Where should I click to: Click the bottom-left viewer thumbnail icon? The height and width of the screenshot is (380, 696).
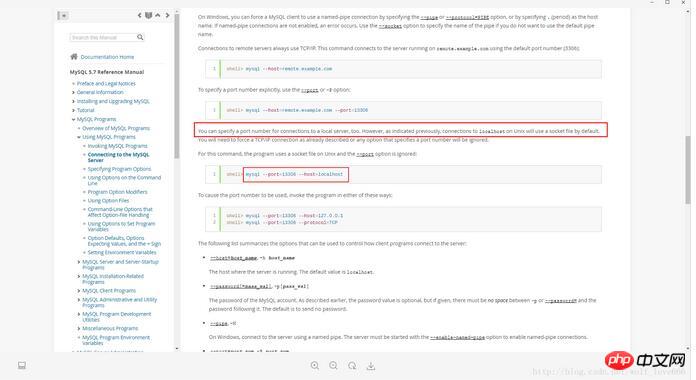[x=22, y=365]
